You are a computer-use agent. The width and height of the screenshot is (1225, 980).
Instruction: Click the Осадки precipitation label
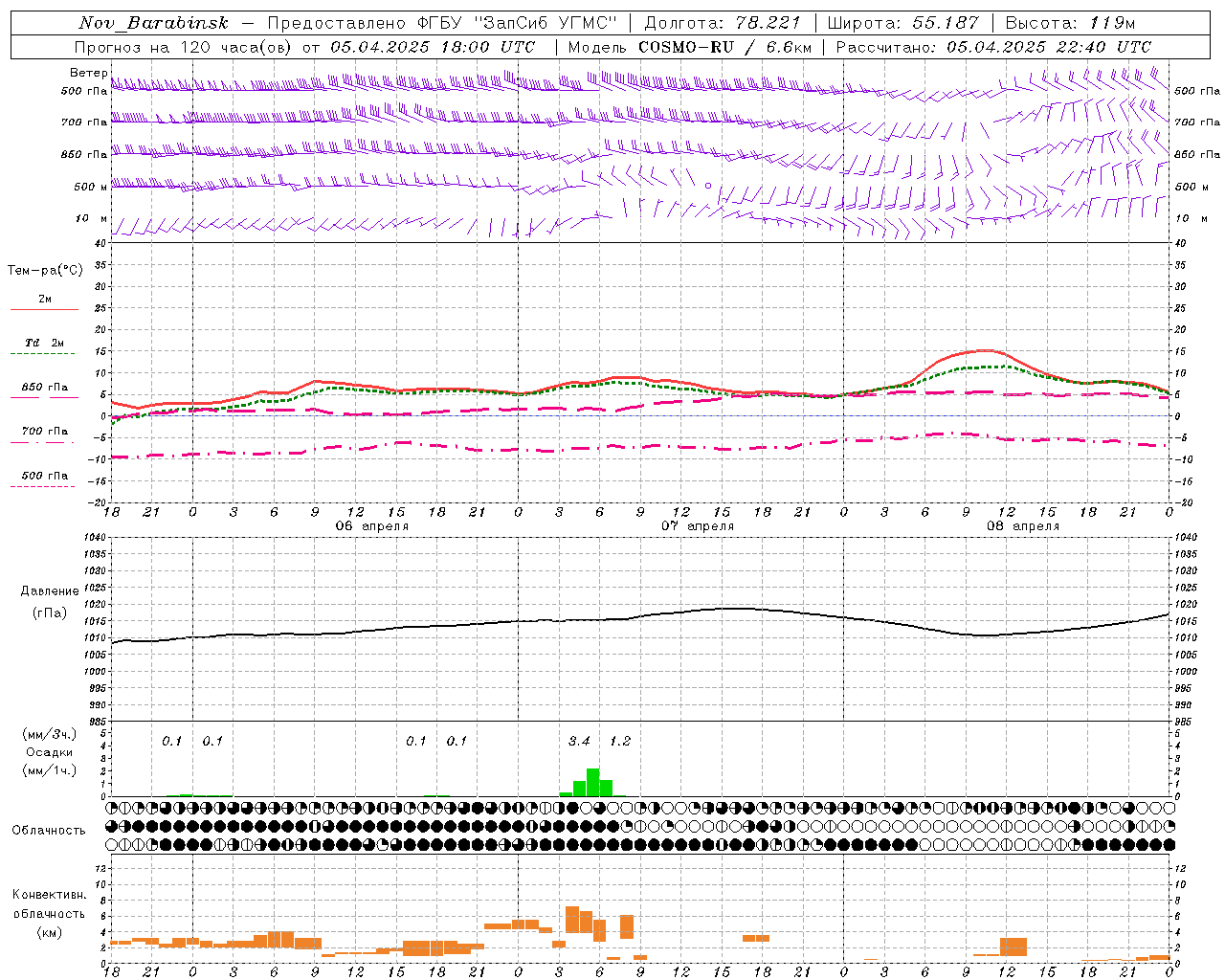coord(50,752)
